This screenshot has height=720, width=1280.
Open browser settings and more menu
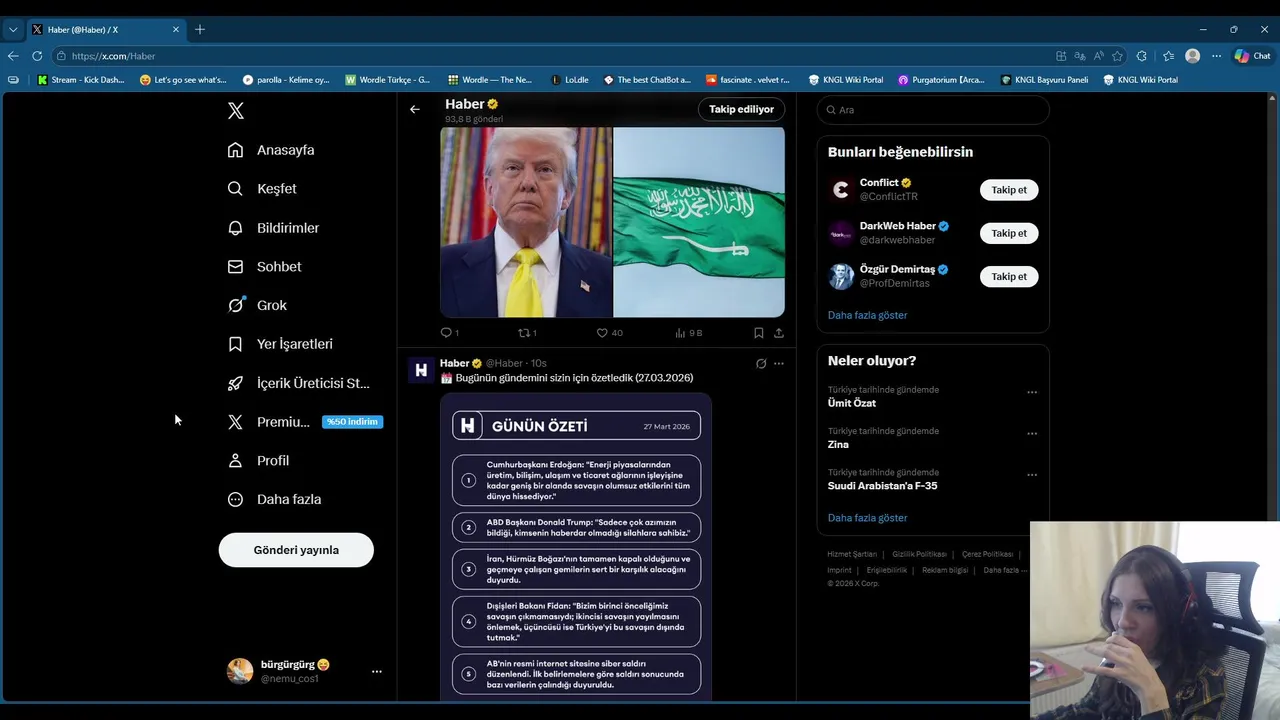point(1216,56)
